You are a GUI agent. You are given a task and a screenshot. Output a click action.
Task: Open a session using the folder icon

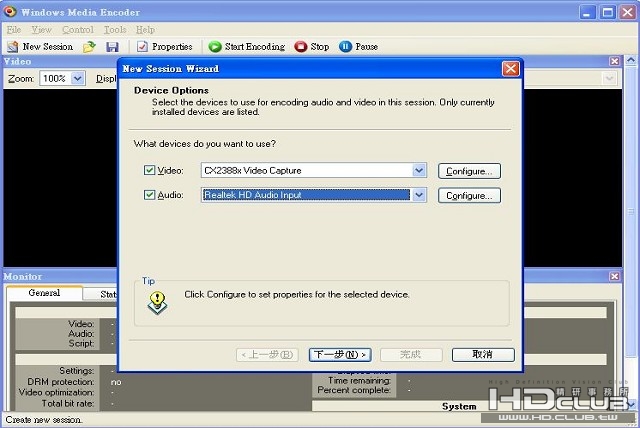89,47
